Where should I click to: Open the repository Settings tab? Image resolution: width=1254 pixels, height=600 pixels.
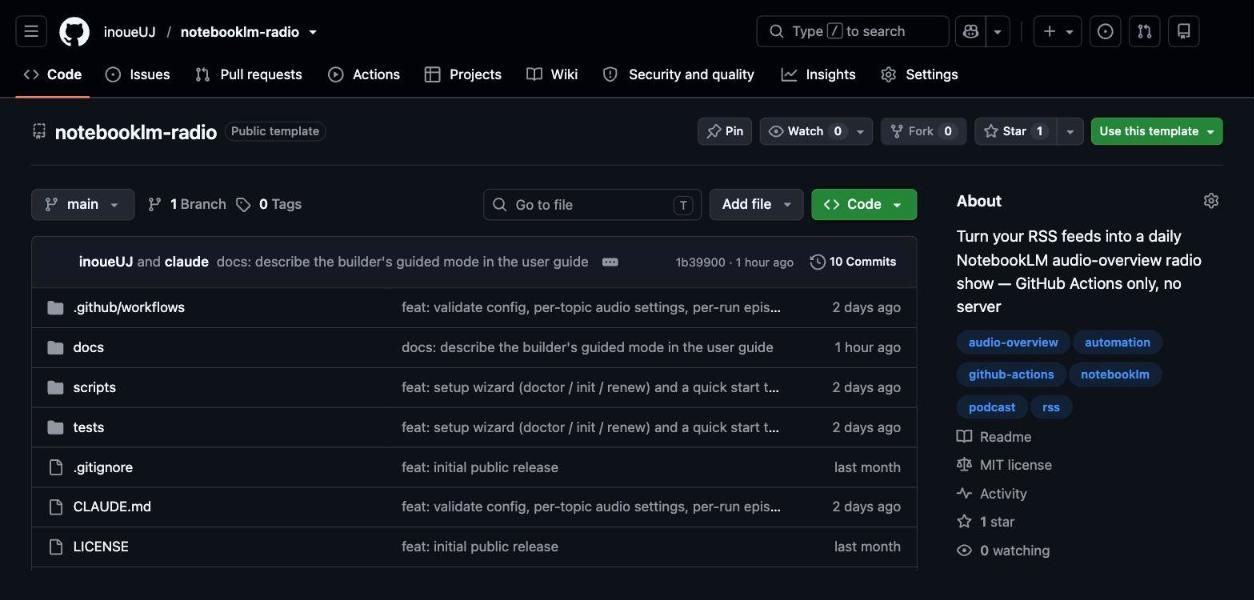[x=920, y=74]
